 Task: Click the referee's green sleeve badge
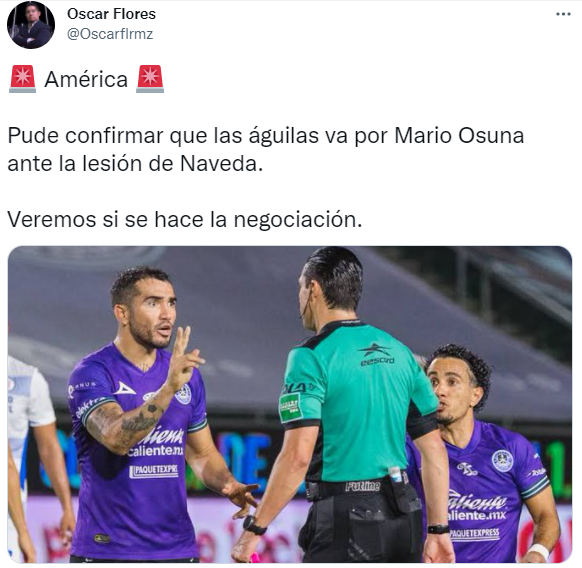point(290,408)
